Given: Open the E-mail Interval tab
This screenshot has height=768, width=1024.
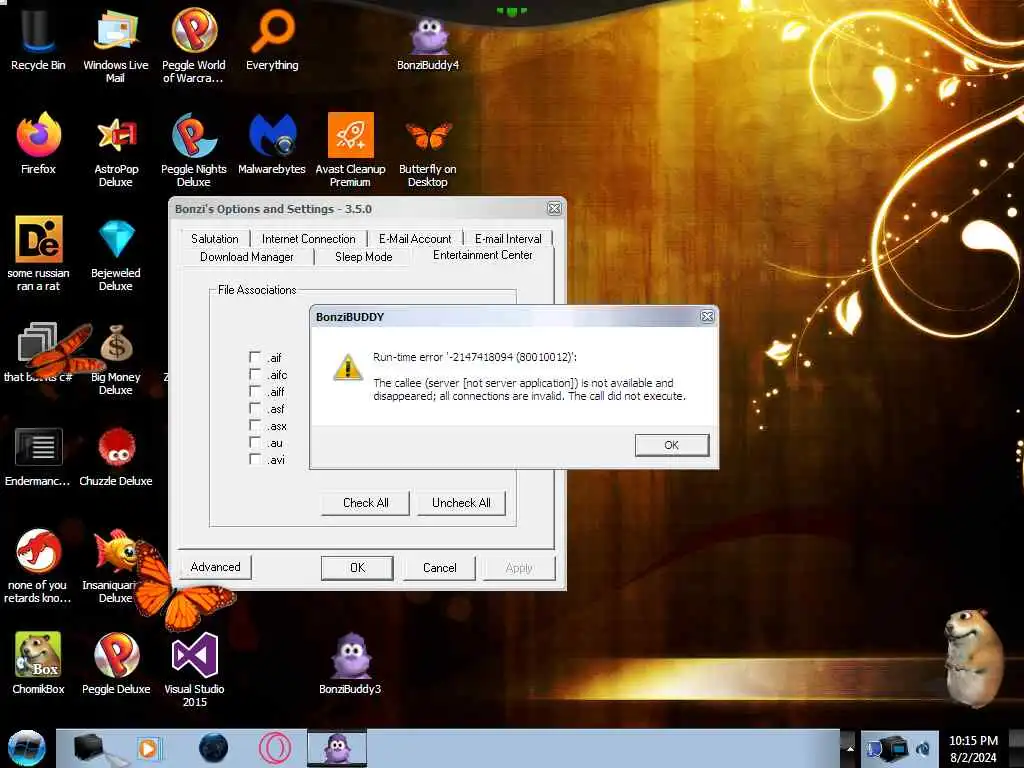Looking at the screenshot, I should point(508,239).
